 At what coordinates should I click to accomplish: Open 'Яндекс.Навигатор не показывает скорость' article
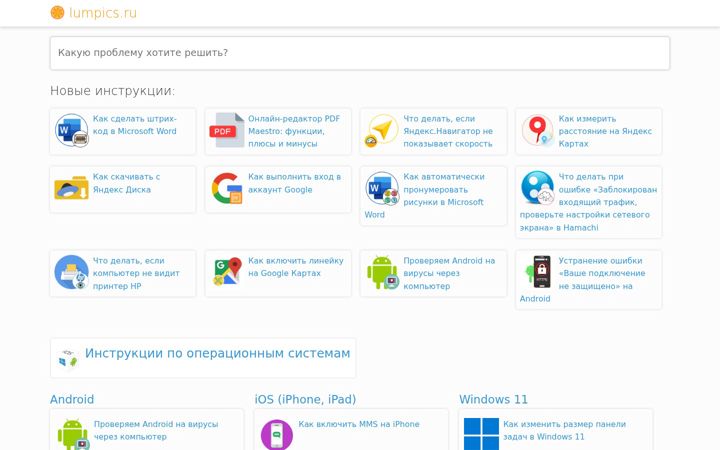coord(448,131)
